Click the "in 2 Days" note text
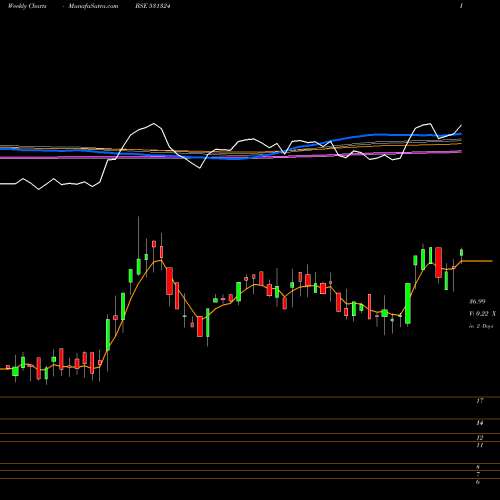The width and height of the screenshot is (500, 500). tap(481, 326)
